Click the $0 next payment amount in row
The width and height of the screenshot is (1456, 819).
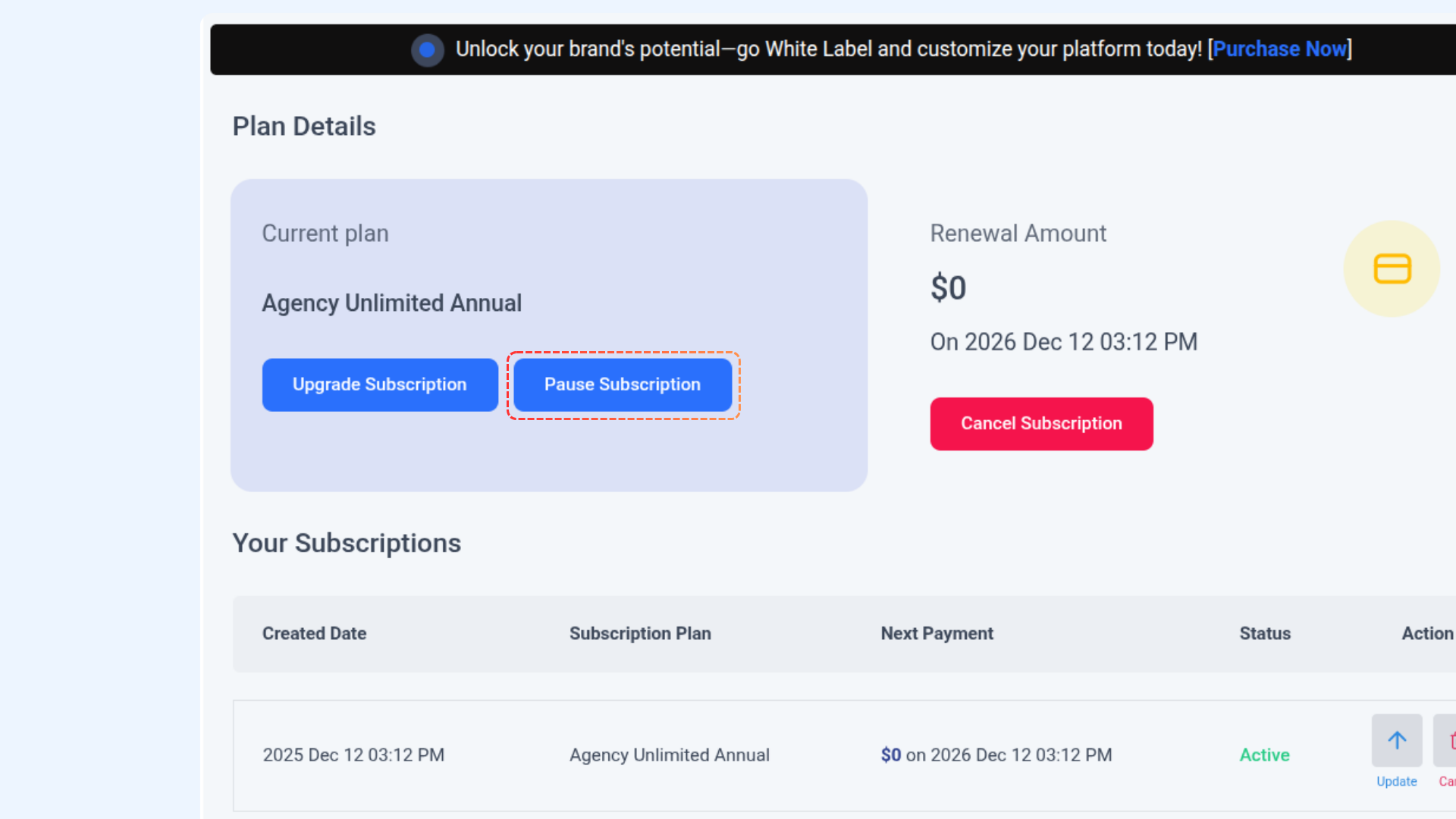pos(890,755)
